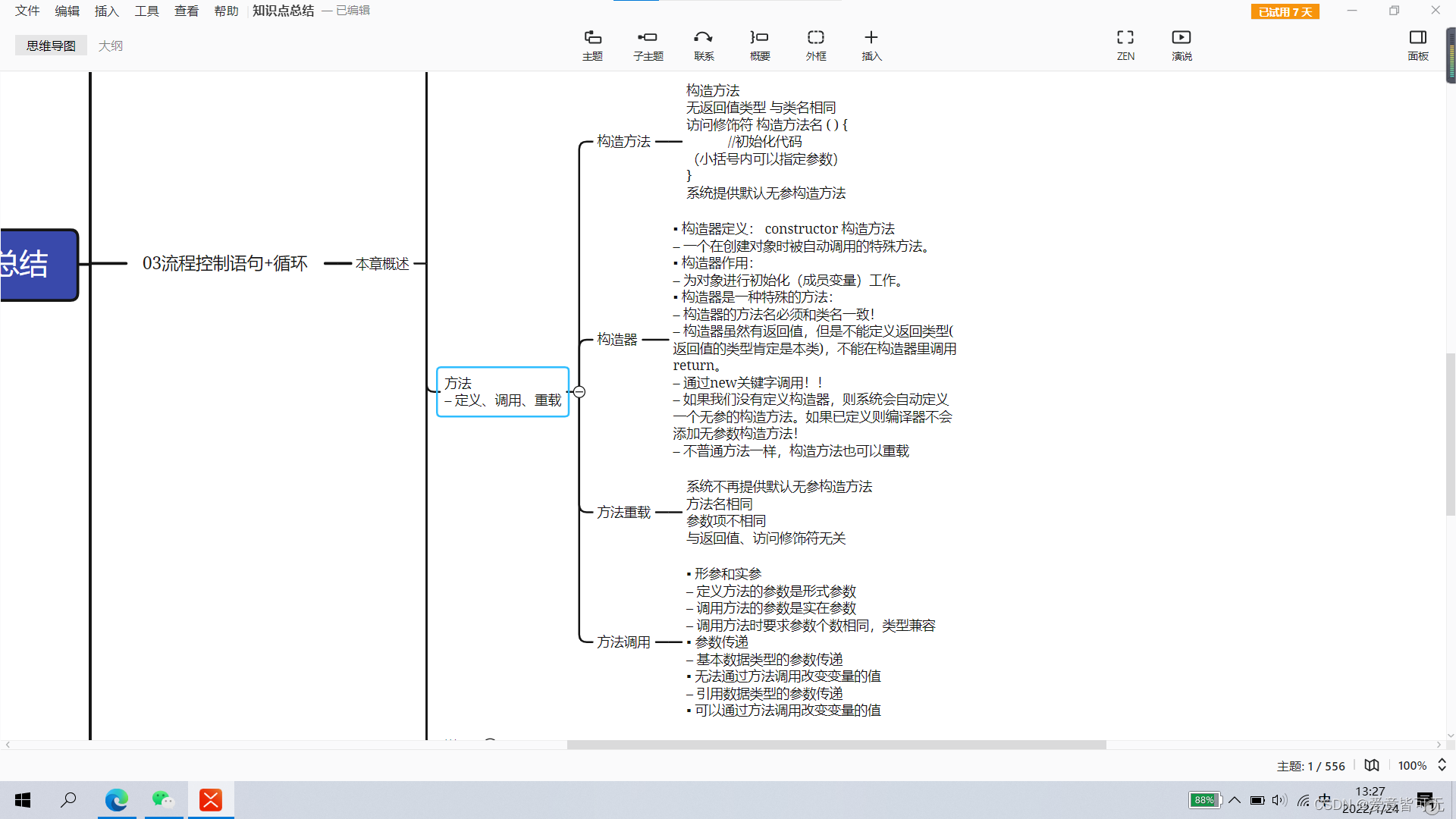
Task: Click the left scroll arrow
Action: (8, 745)
